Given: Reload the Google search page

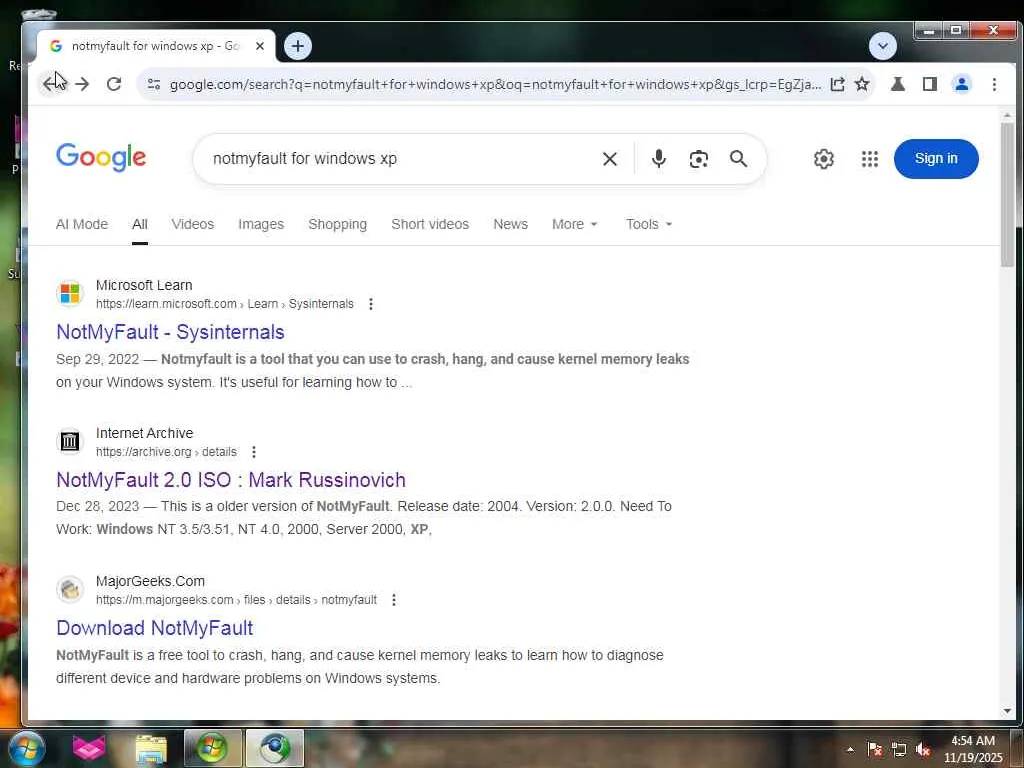Looking at the screenshot, I should click(x=114, y=84).
